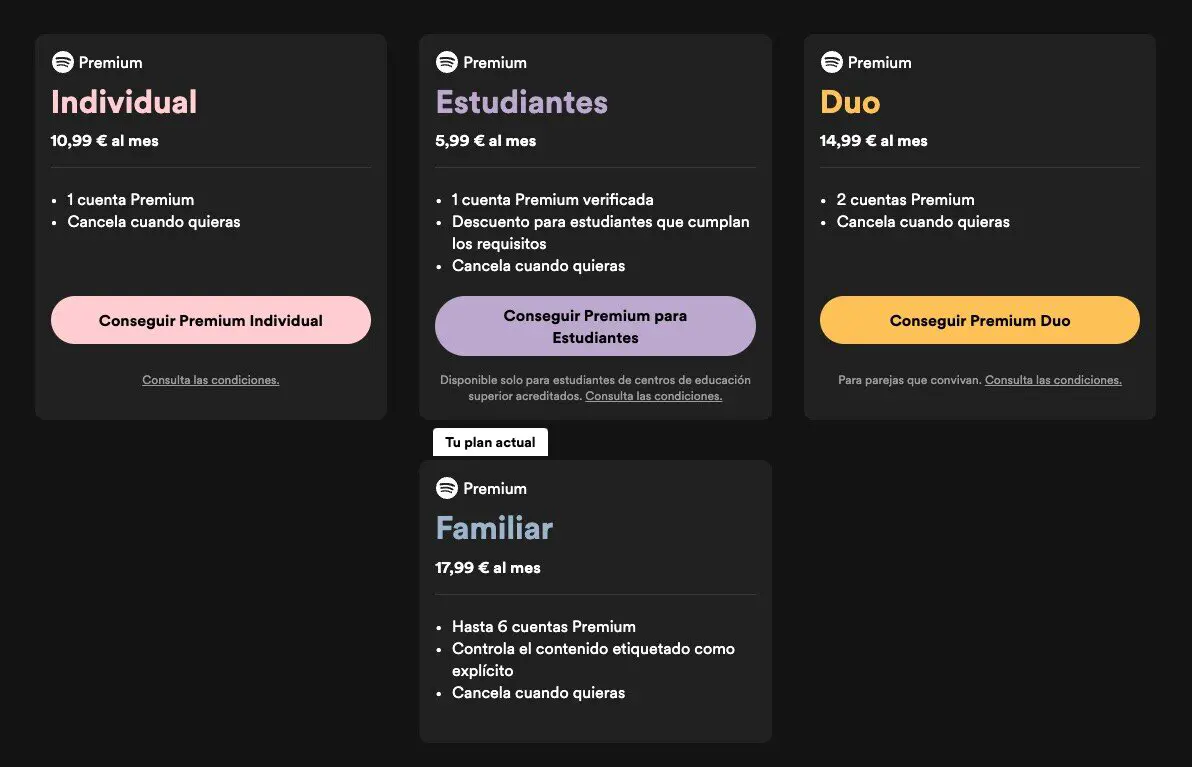Viewport: 1192px width, 767px height.
Task: Click Spotify logo on Familiar card
Action: [x=447, y=488]
